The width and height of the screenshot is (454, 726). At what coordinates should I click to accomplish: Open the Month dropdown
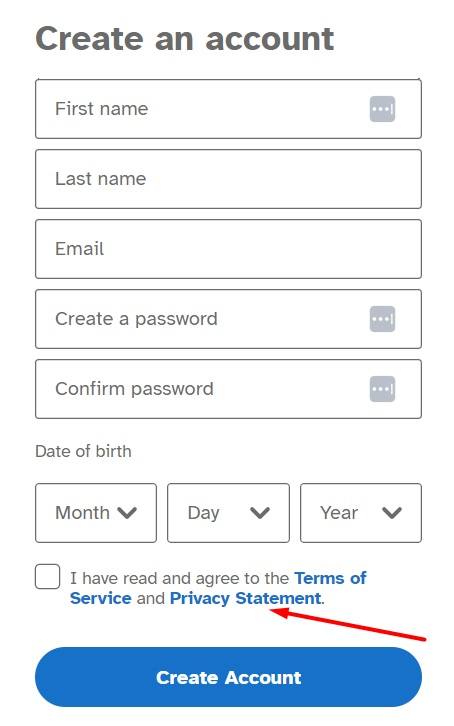[96, 513]
